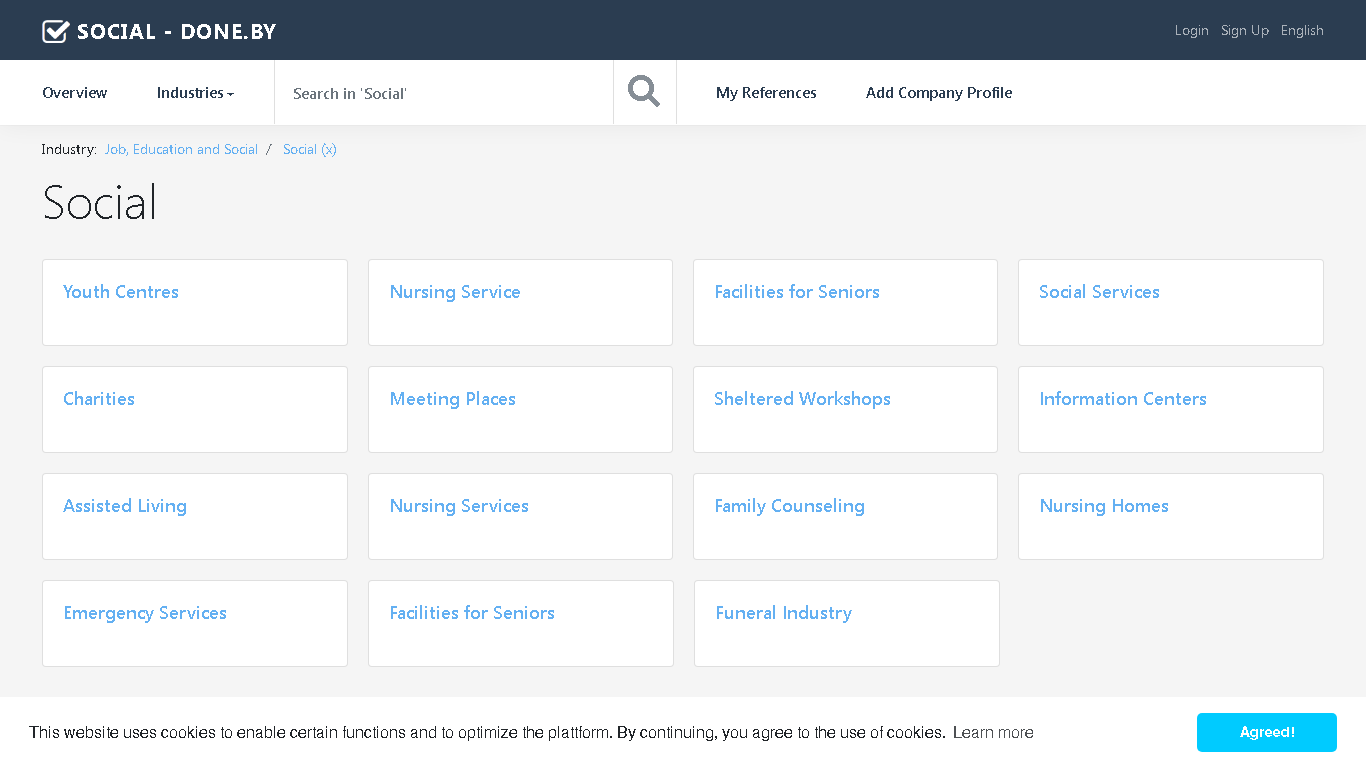The image size is (1366, 768).
Task: Go to My References
Action: coord(766,93)
